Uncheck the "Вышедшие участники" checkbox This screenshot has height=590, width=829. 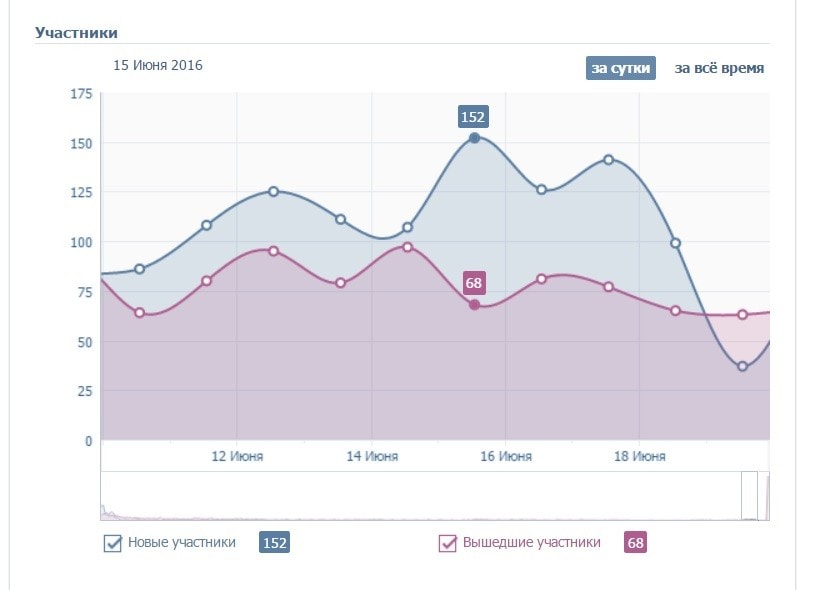447,544
